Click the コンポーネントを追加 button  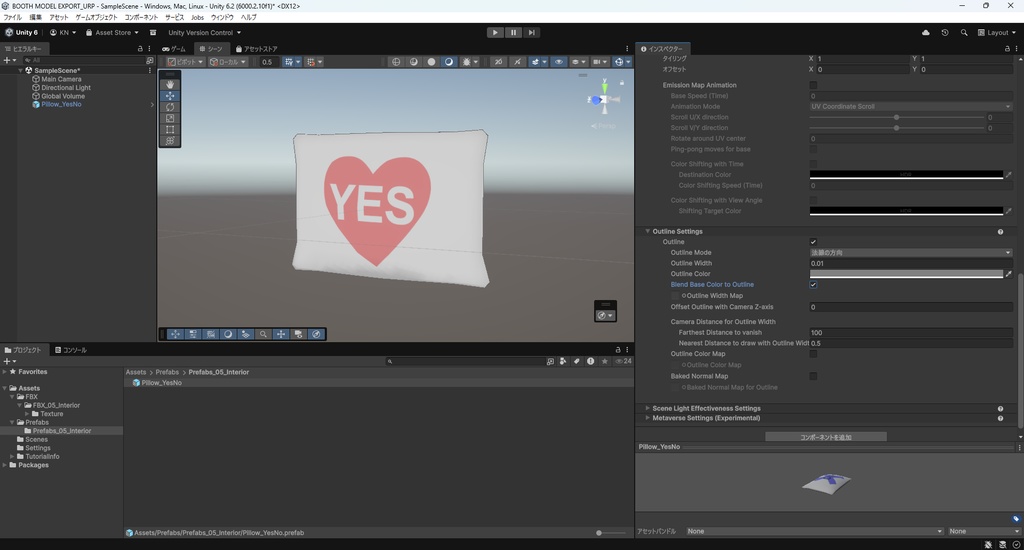[825, 437]
